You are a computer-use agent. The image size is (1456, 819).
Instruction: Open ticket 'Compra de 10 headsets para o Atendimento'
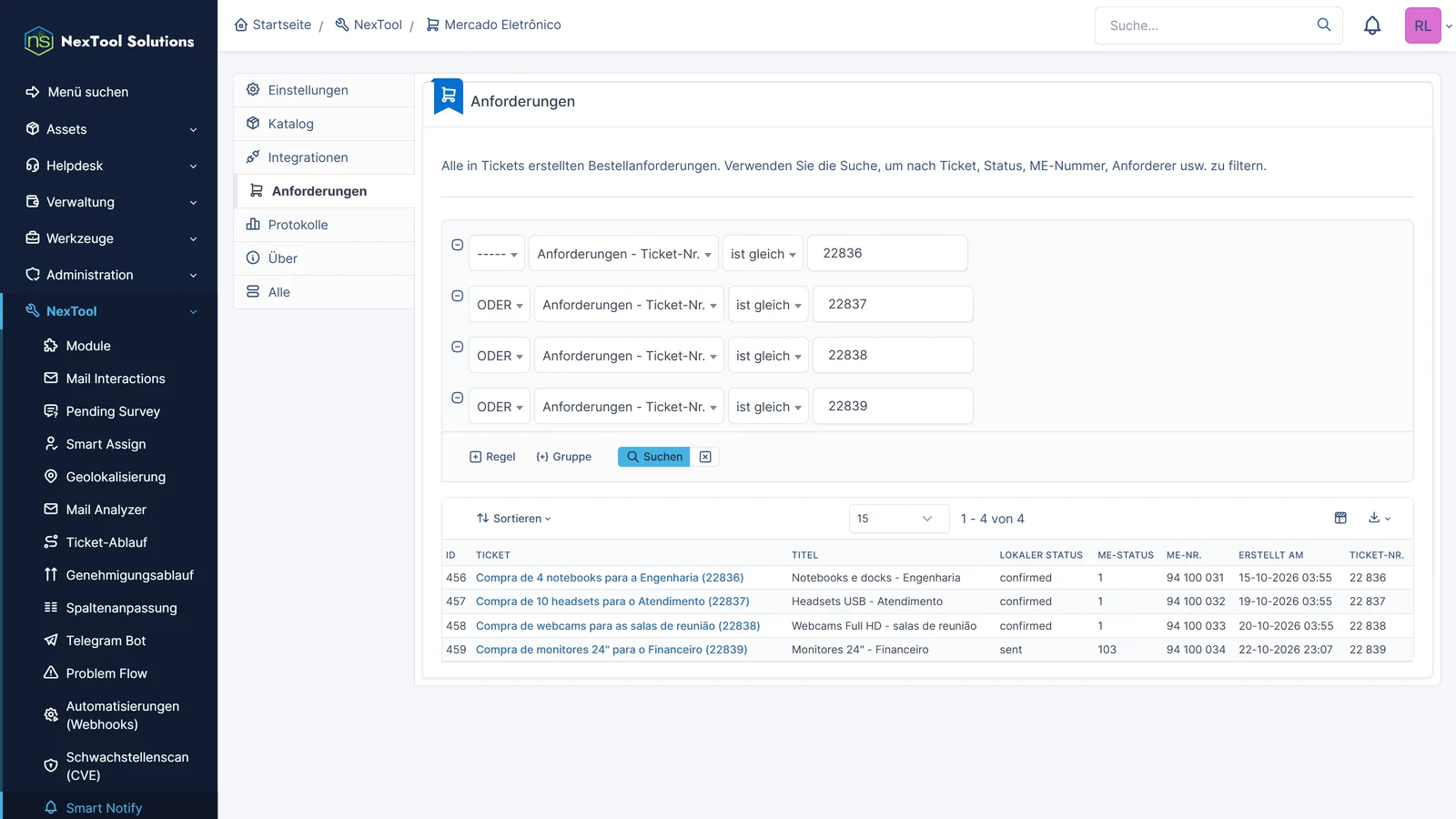pyautogui.click(x=612, y=602)
